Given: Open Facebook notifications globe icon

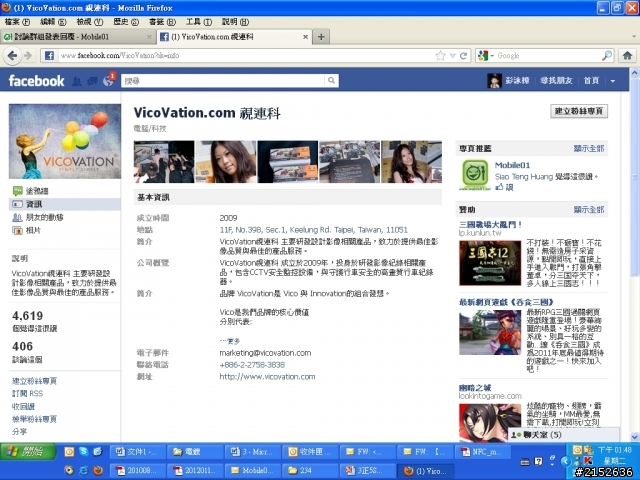Looking at the screenshot, I should pyautogui.click(x=108, y=81).
